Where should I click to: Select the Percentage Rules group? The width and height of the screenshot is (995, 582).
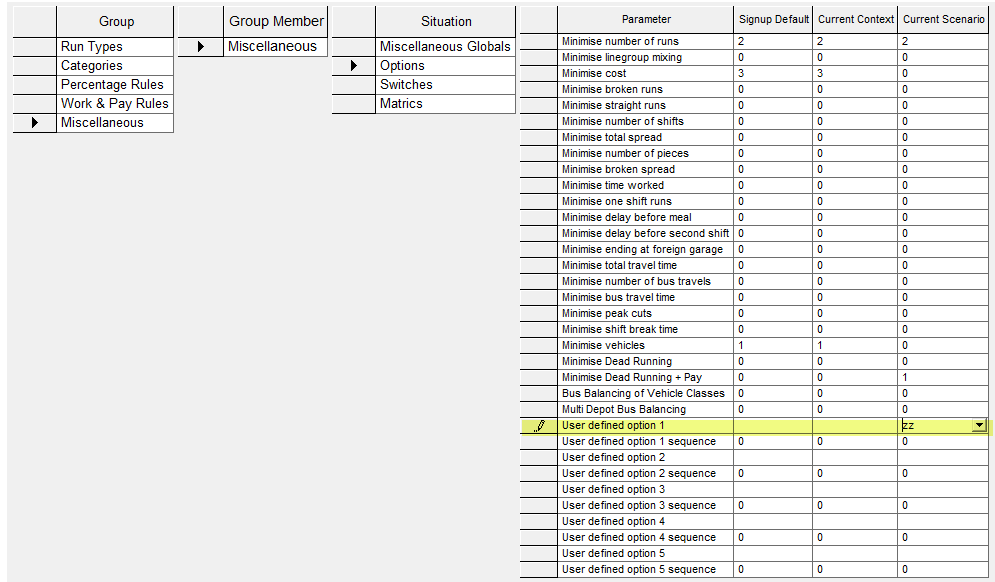(x=114, y=84)
